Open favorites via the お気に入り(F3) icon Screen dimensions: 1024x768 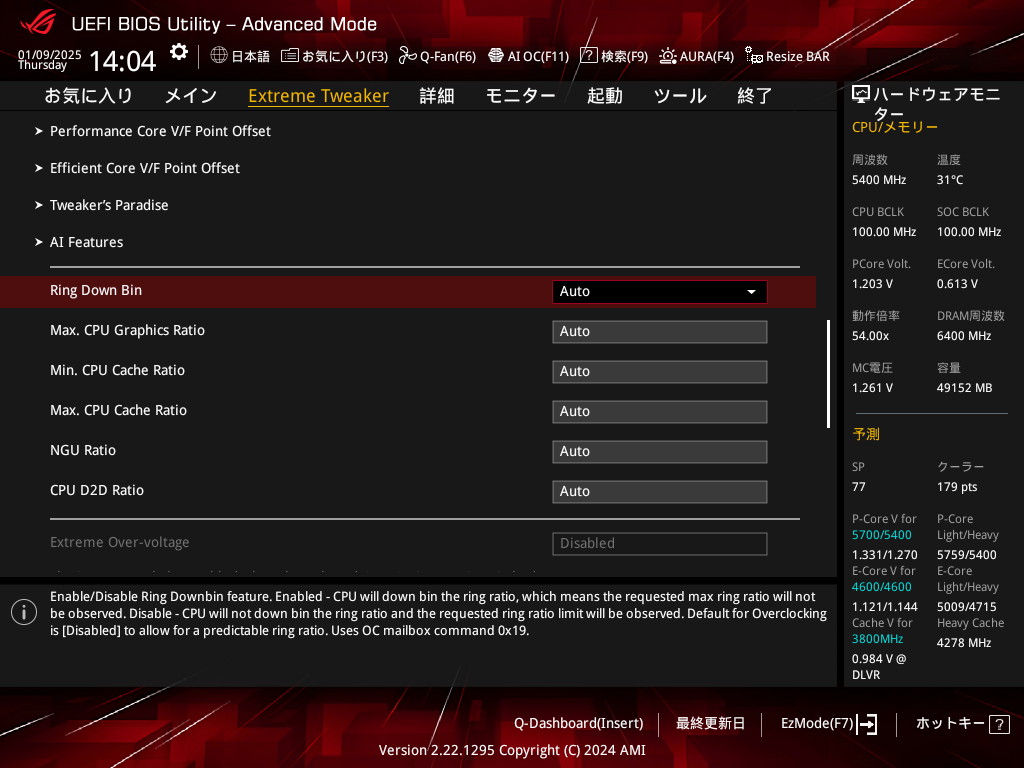(x=290, y=56)
